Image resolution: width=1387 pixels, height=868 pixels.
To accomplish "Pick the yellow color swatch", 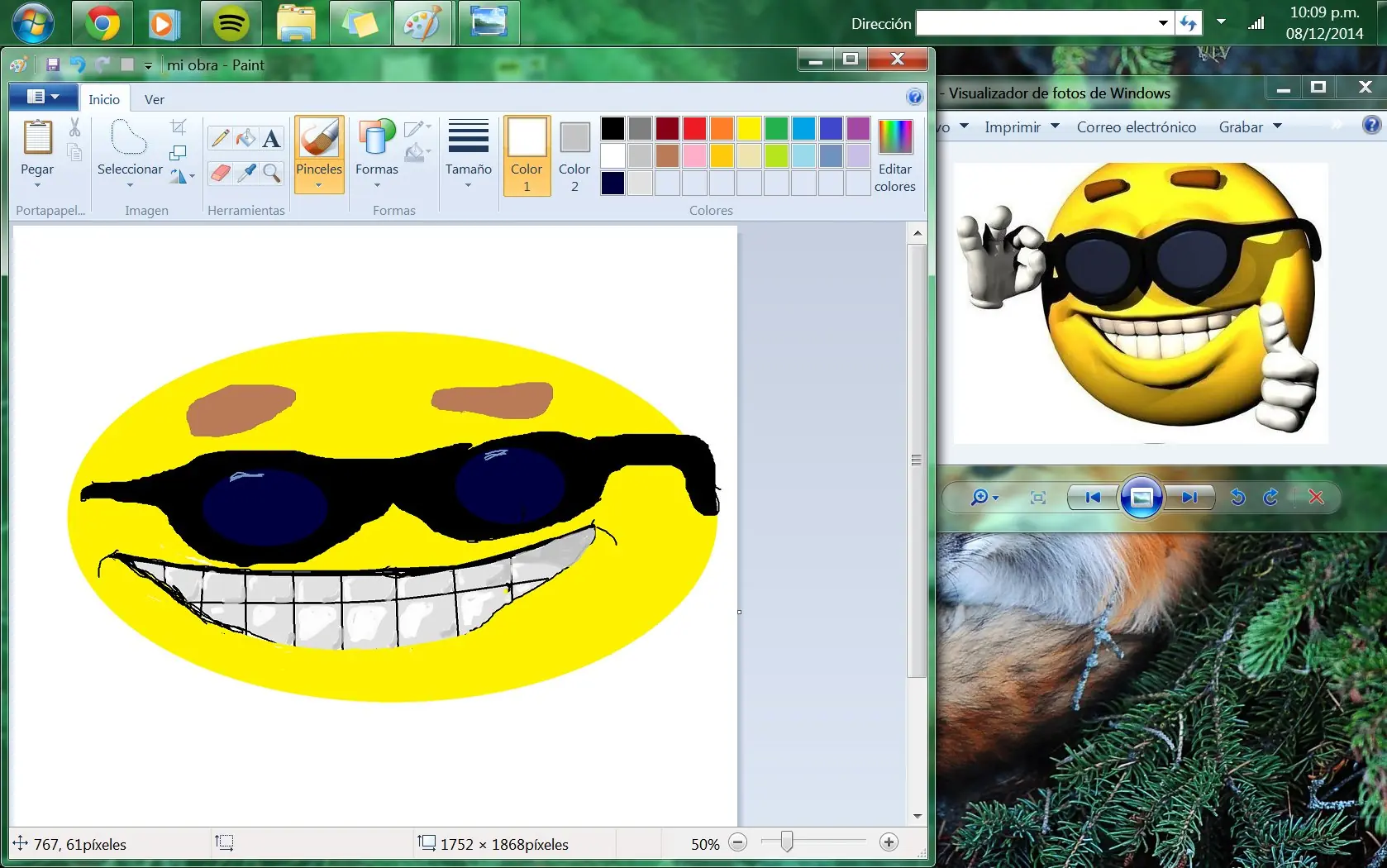I will coord(749,128).
